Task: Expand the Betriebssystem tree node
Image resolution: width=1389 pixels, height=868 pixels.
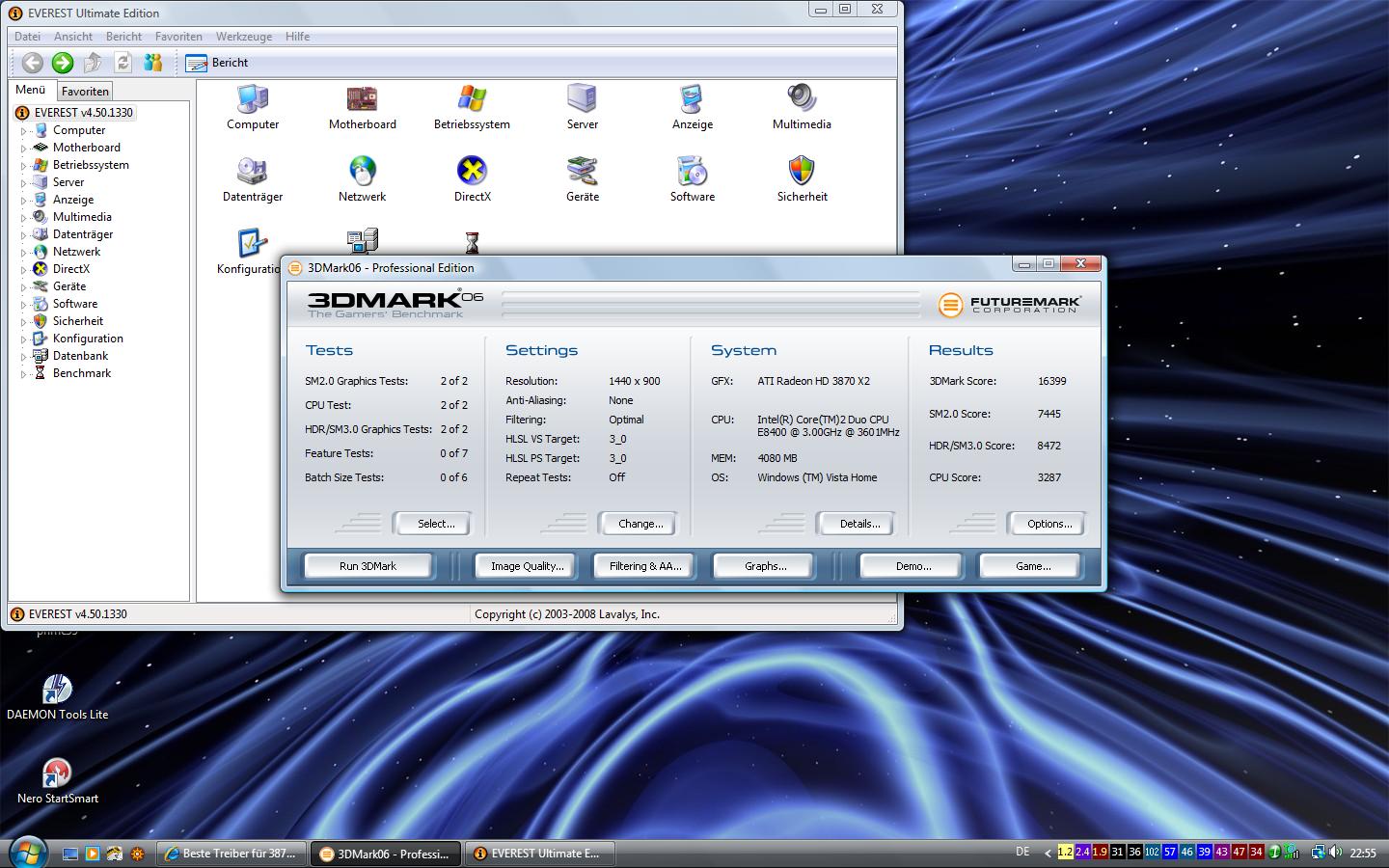Action: 24,166
